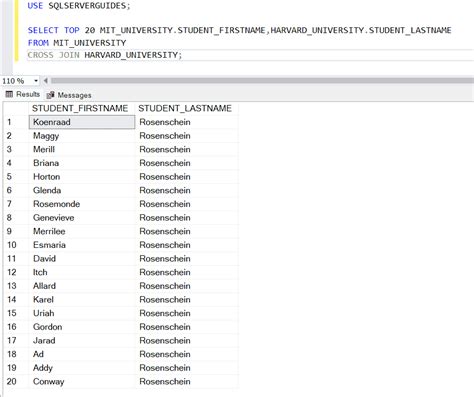Select the Merill cell
The image size is (474, 397).
pos(82,149)
